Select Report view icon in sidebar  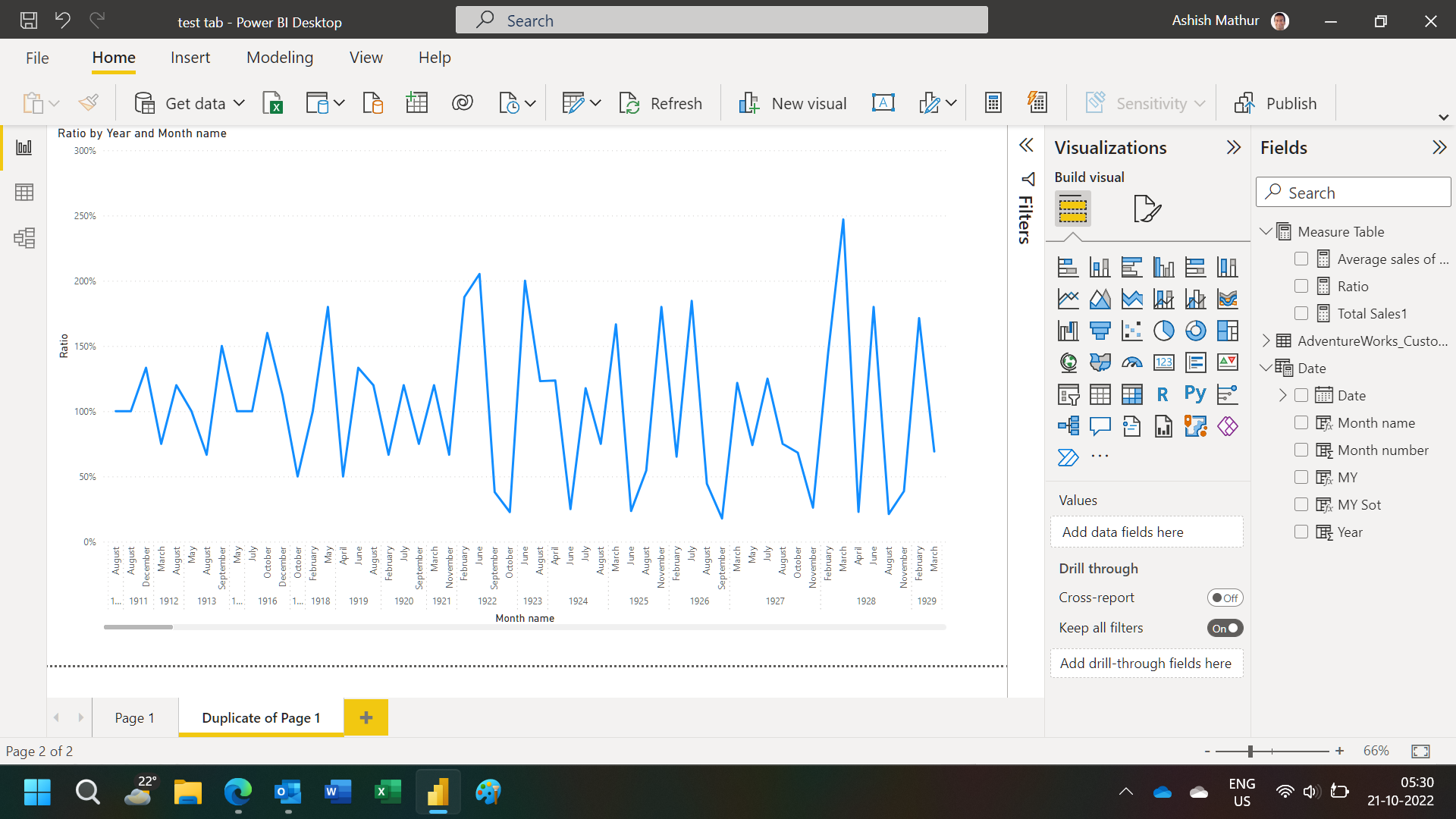[x=24, y=147]
